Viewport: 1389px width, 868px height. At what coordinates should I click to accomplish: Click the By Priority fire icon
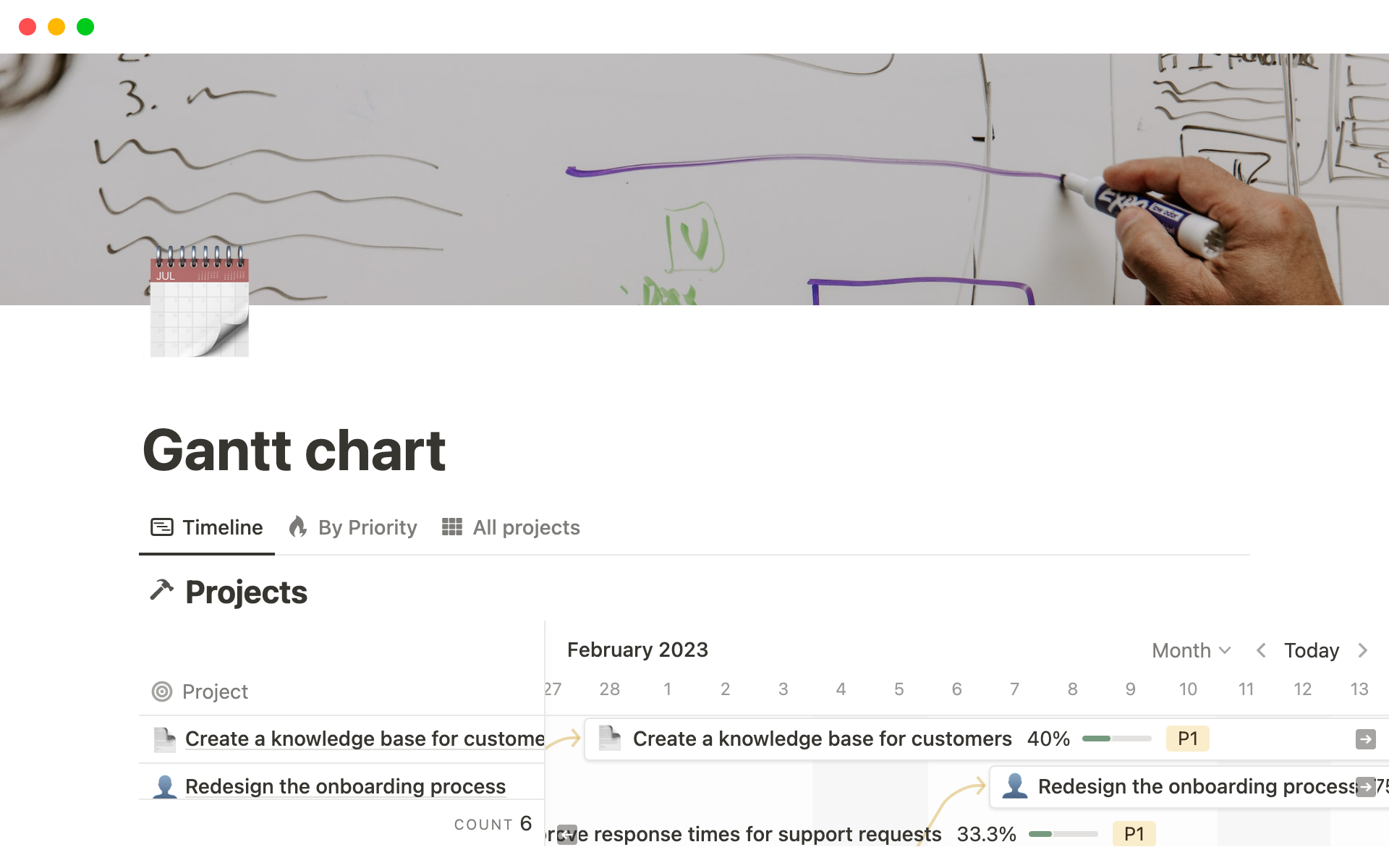(298, 527)
